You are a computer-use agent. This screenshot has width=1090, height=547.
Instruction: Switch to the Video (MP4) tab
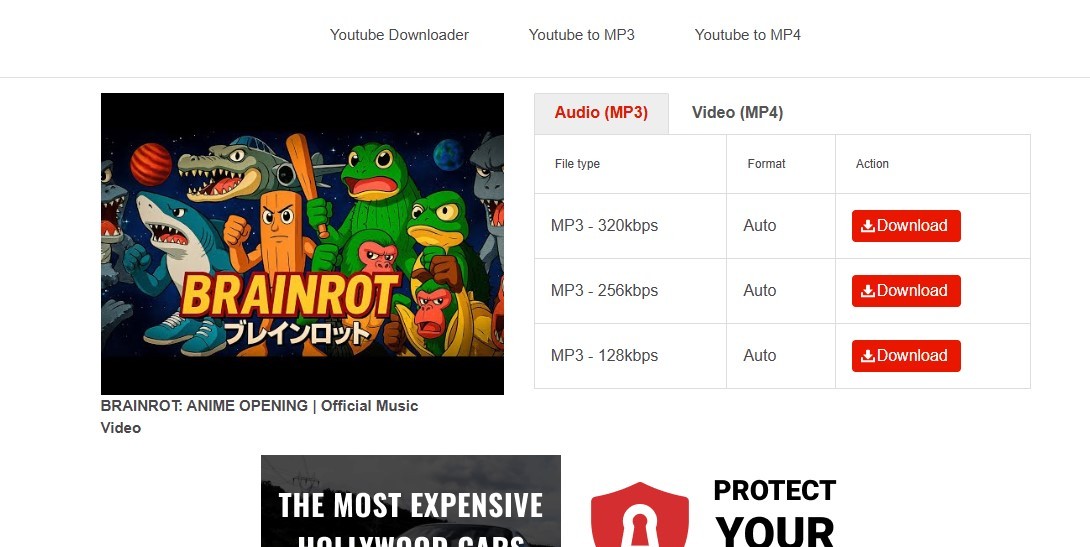tap(738, 113)
